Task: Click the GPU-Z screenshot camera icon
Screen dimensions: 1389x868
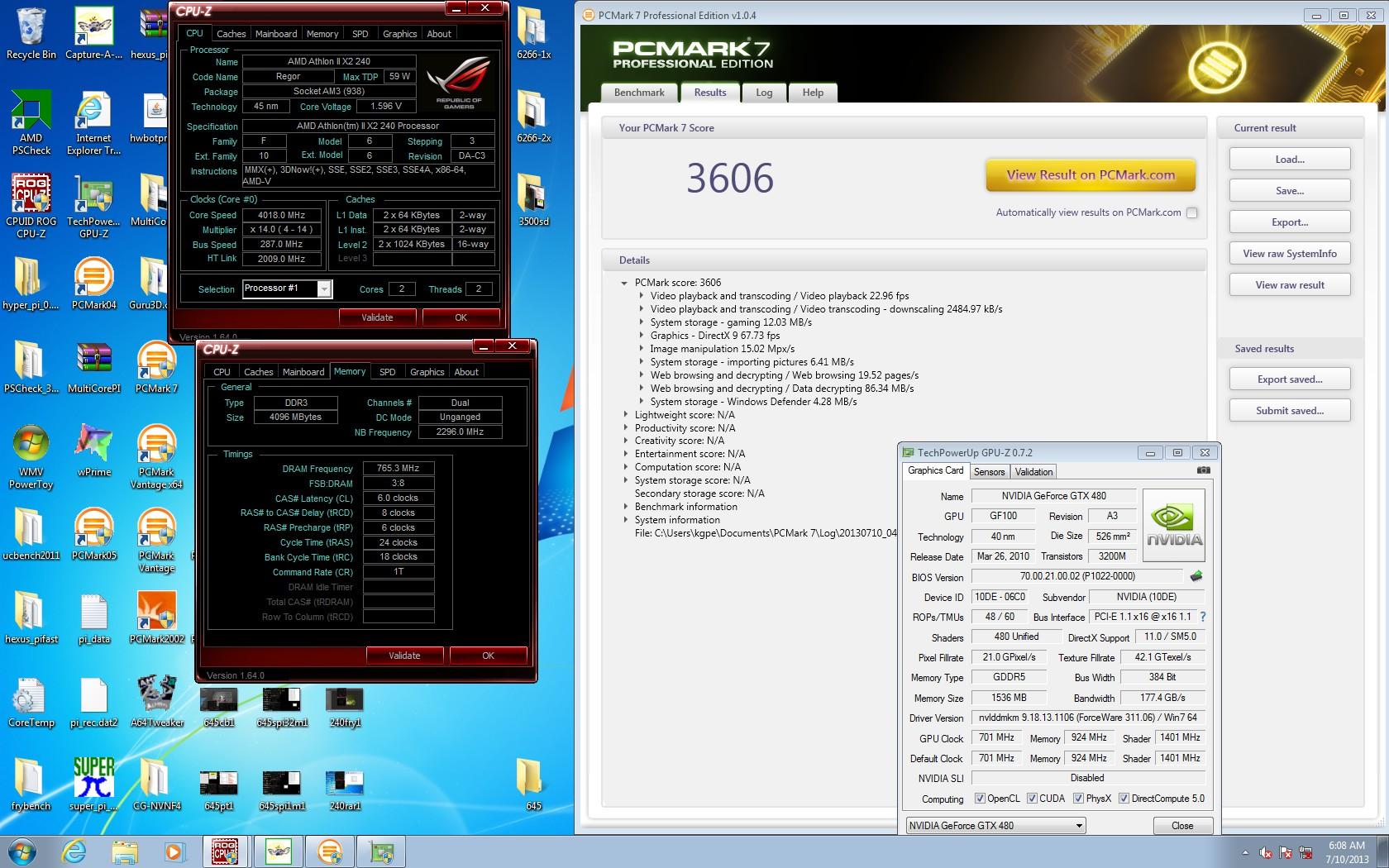Action: tap(1203, 470)
